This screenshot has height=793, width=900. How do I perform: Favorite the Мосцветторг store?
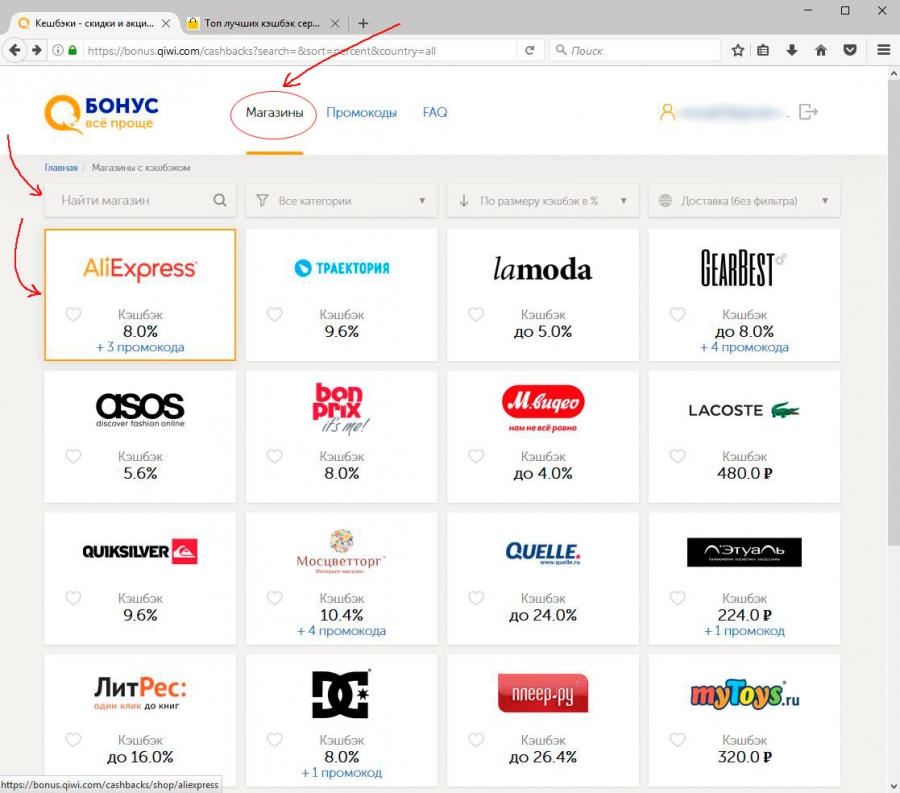point(274,597)
